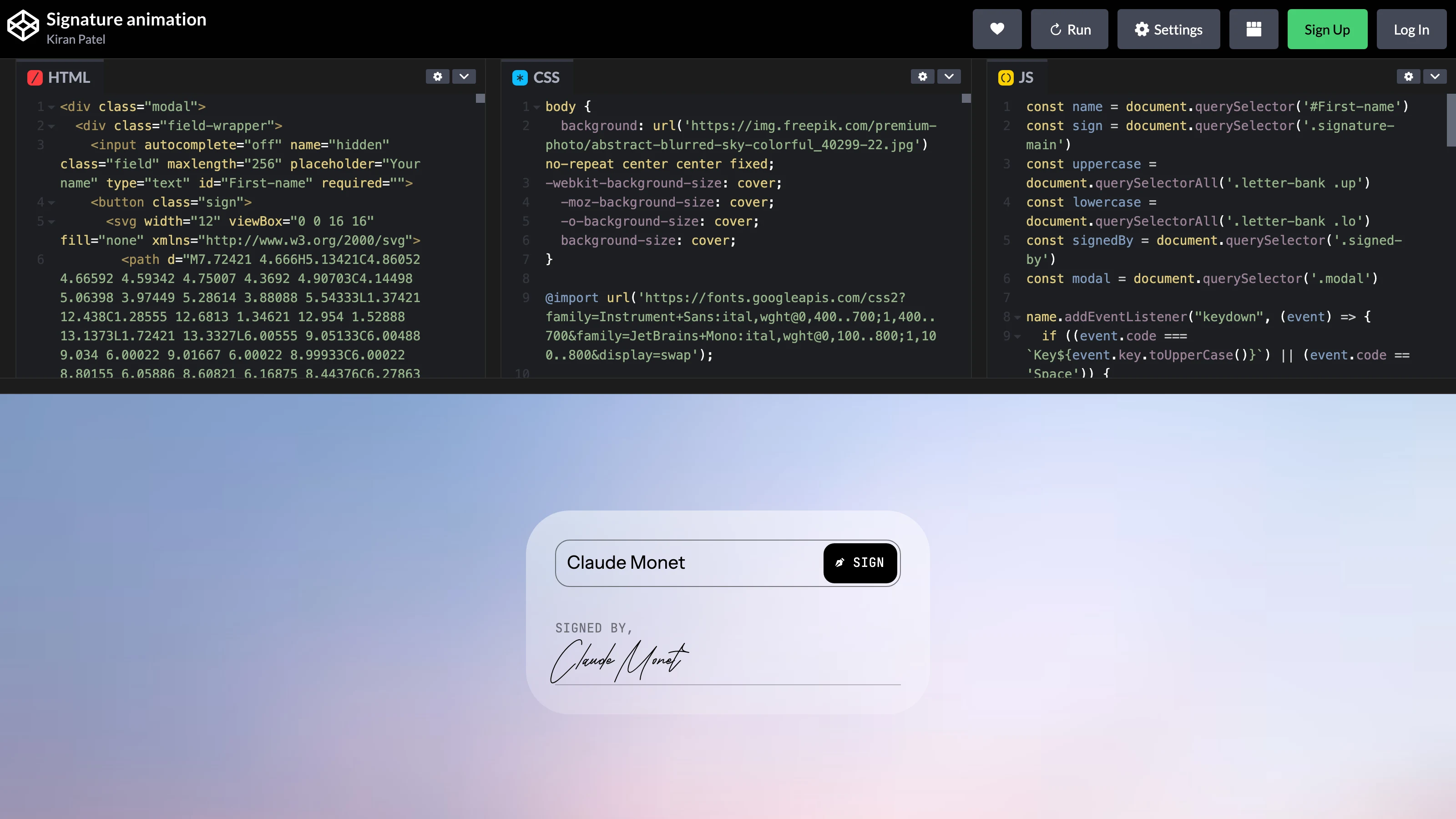Open JS editor dropdown chevron

(x=1435, y=76)
